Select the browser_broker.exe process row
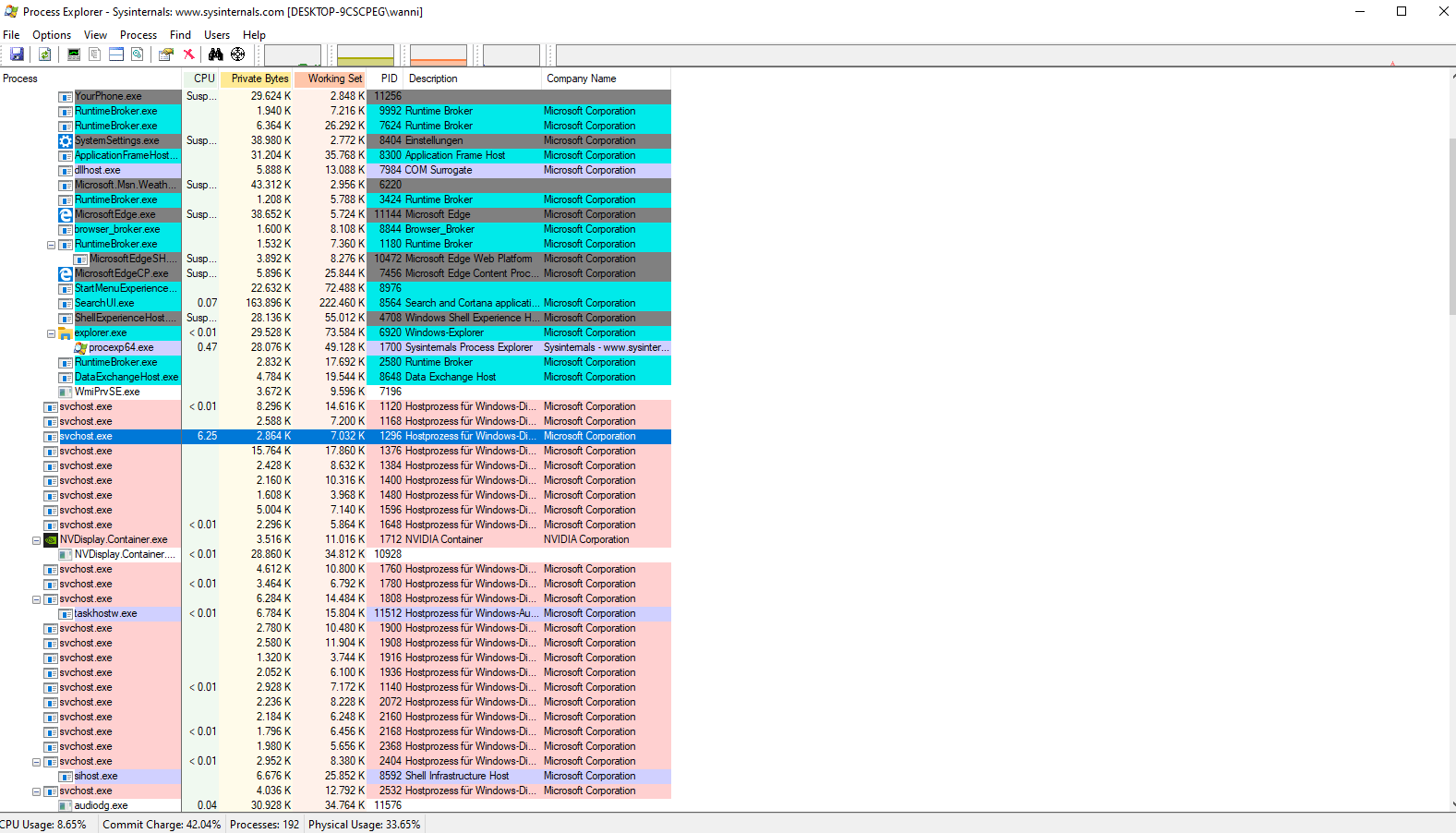Screen dimensions: 1456x833 tap(335, 229)
